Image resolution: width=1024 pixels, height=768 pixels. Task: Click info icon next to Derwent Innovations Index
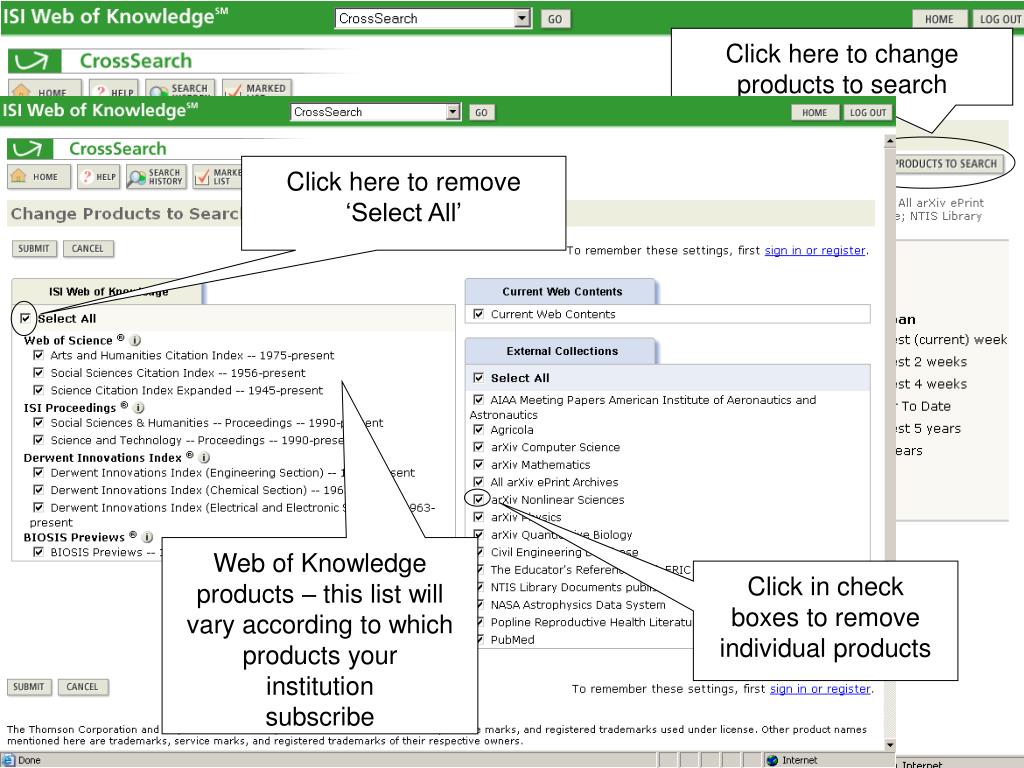tap(204, 457)
